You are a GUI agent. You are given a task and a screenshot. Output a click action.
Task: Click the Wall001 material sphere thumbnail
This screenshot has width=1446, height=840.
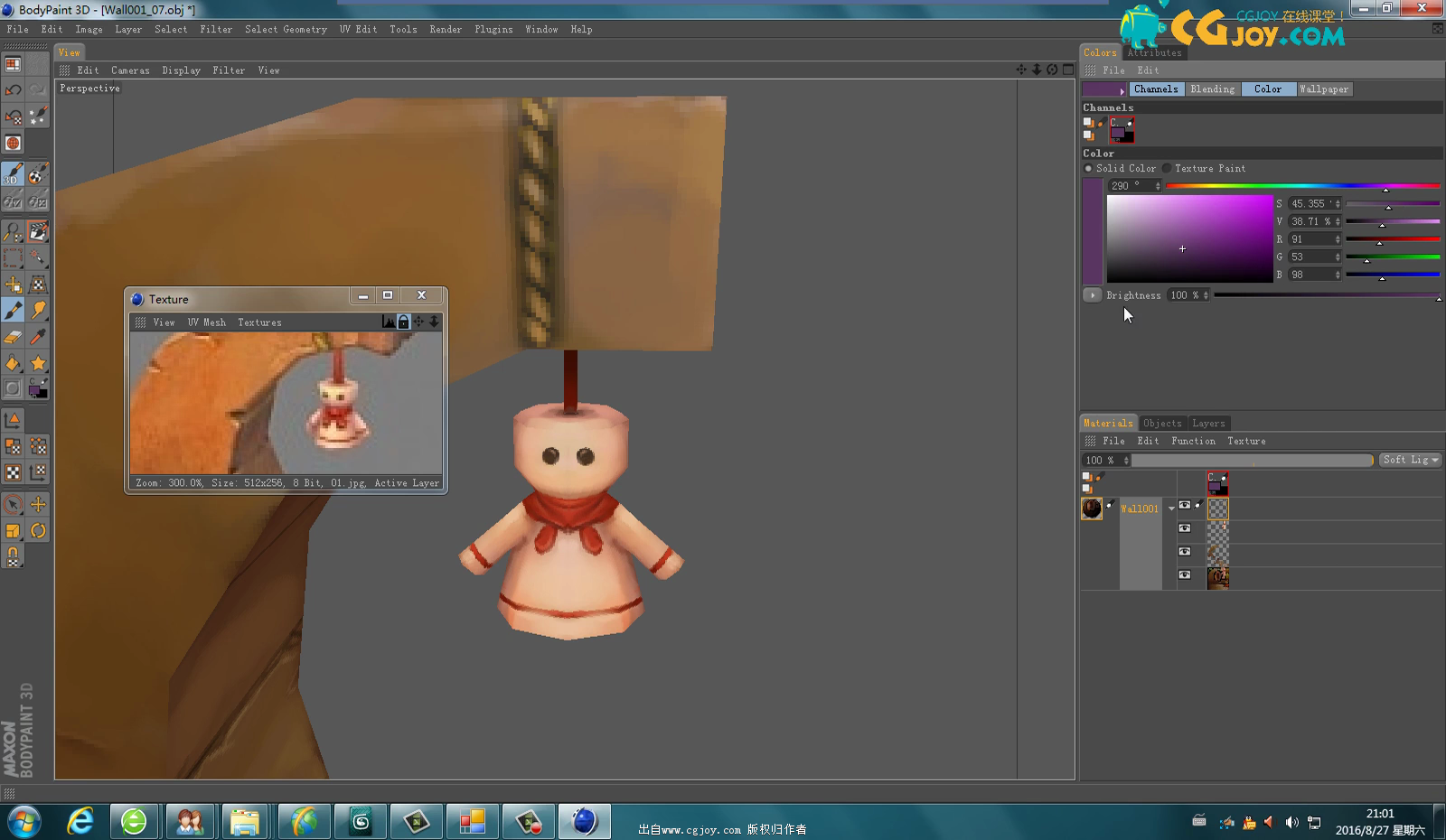(x=1092, y=509)
